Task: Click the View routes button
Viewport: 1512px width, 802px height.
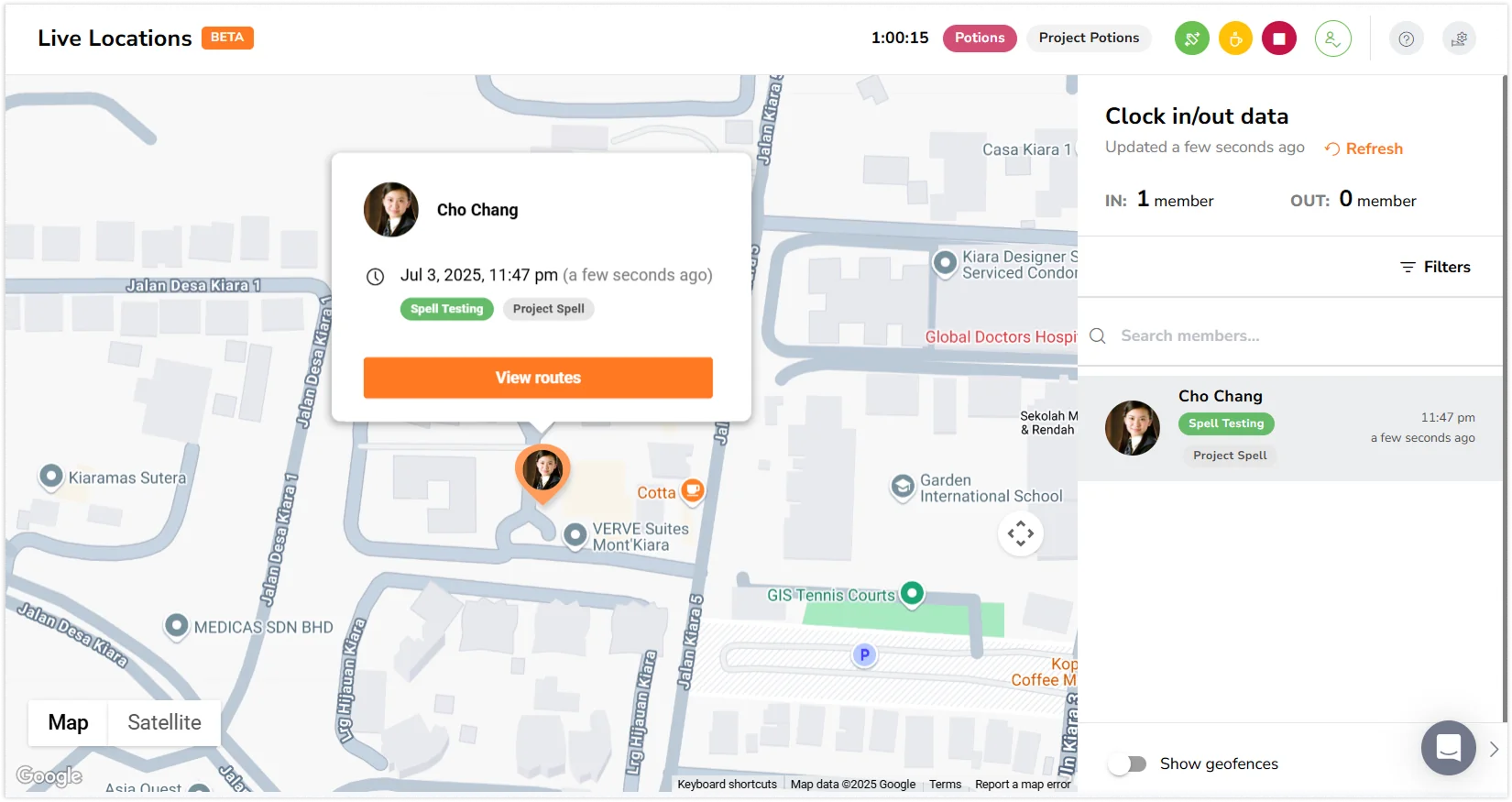Action: click(538, 378)
